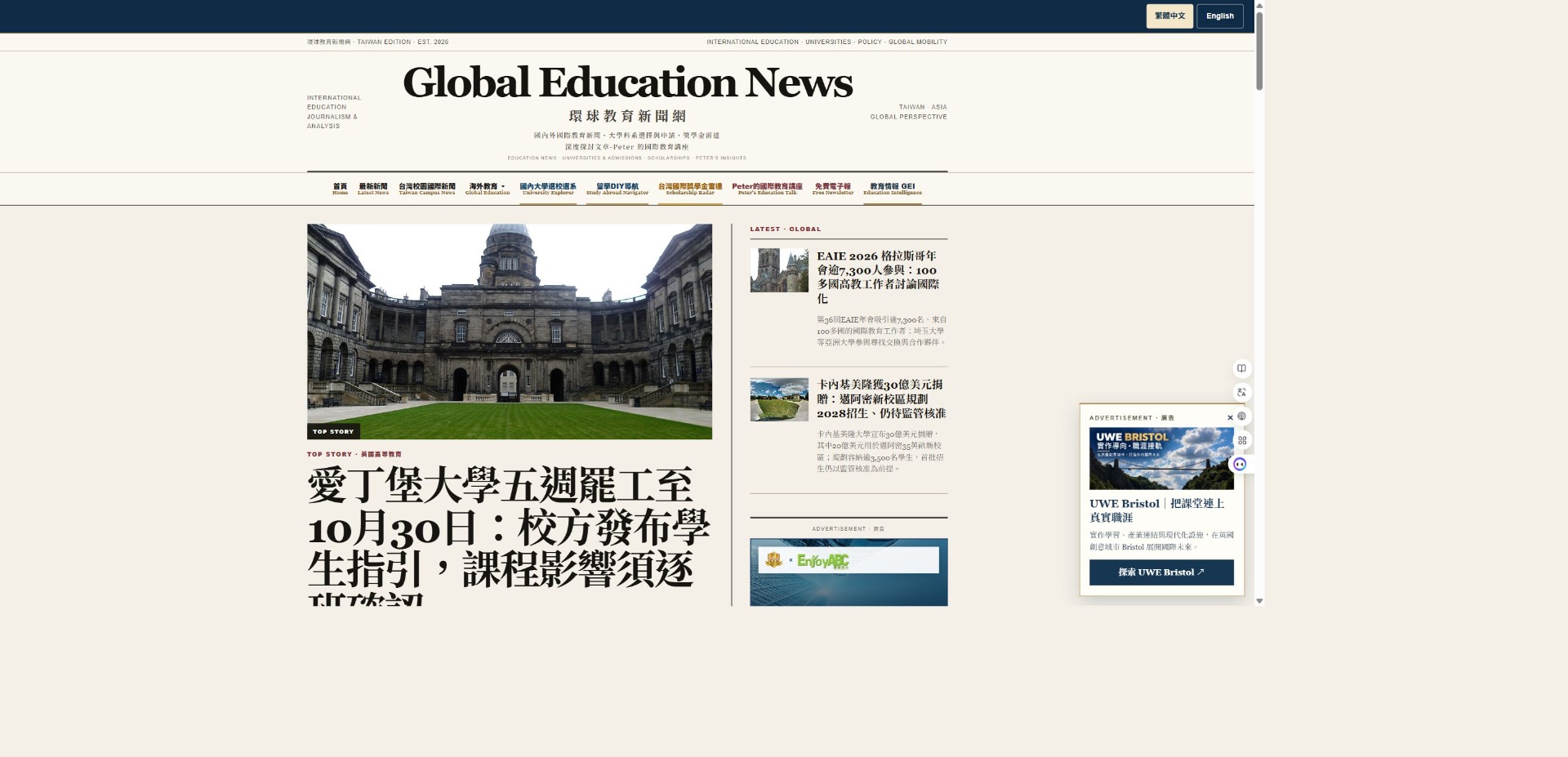Viewport: 1568px width, 757px height.
Task: Click the UWE Bristol｜把課堂連上真實職涯 ad title
Action: (x=1157, y=510)
